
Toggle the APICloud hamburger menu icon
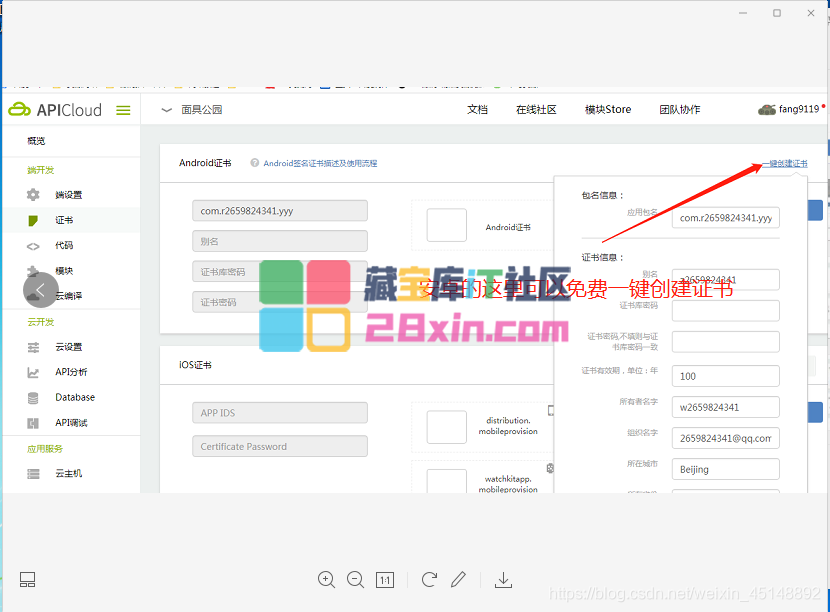pyautogui.click(x=123, y=110)
